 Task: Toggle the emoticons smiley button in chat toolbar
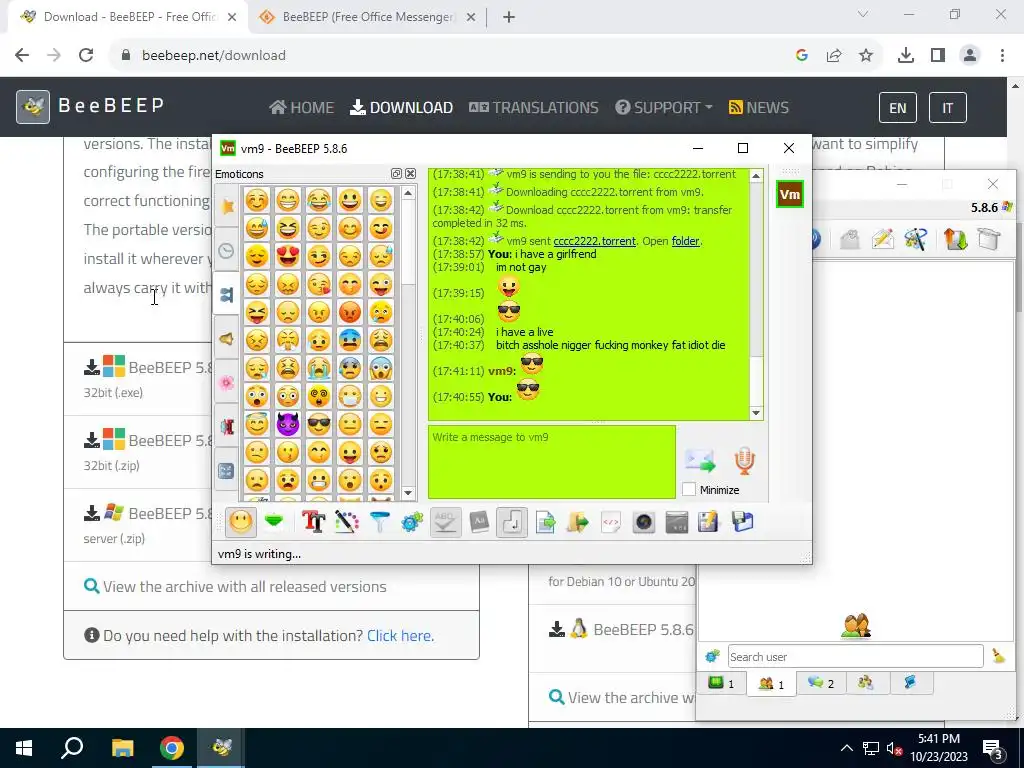click(x=240, y=522)
